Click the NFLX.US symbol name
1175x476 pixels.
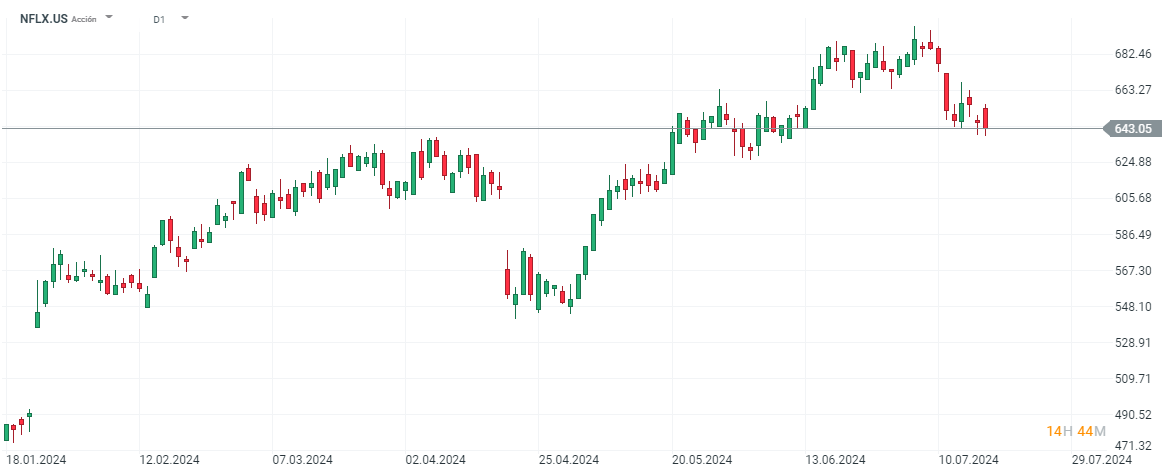[x=44, y=18]
